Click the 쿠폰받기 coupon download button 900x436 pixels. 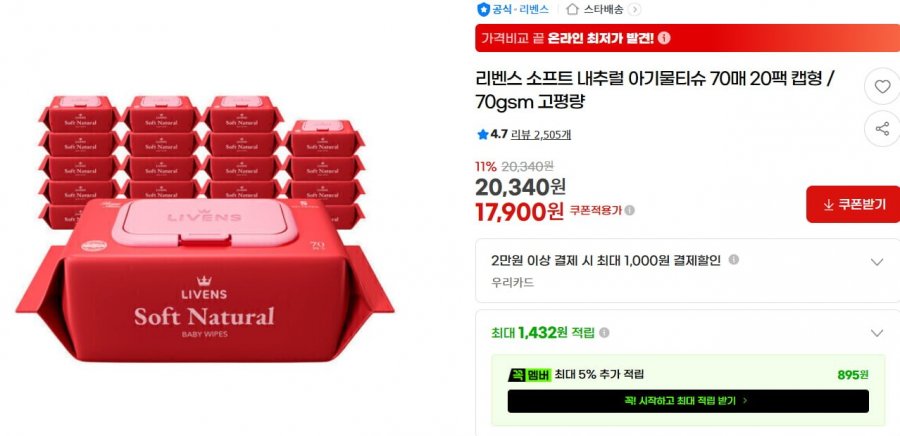tap(853, 204)
